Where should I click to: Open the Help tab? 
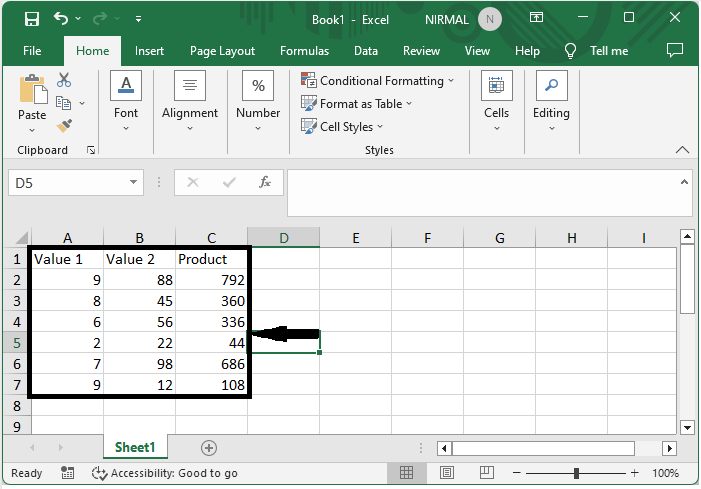[527, 51]
